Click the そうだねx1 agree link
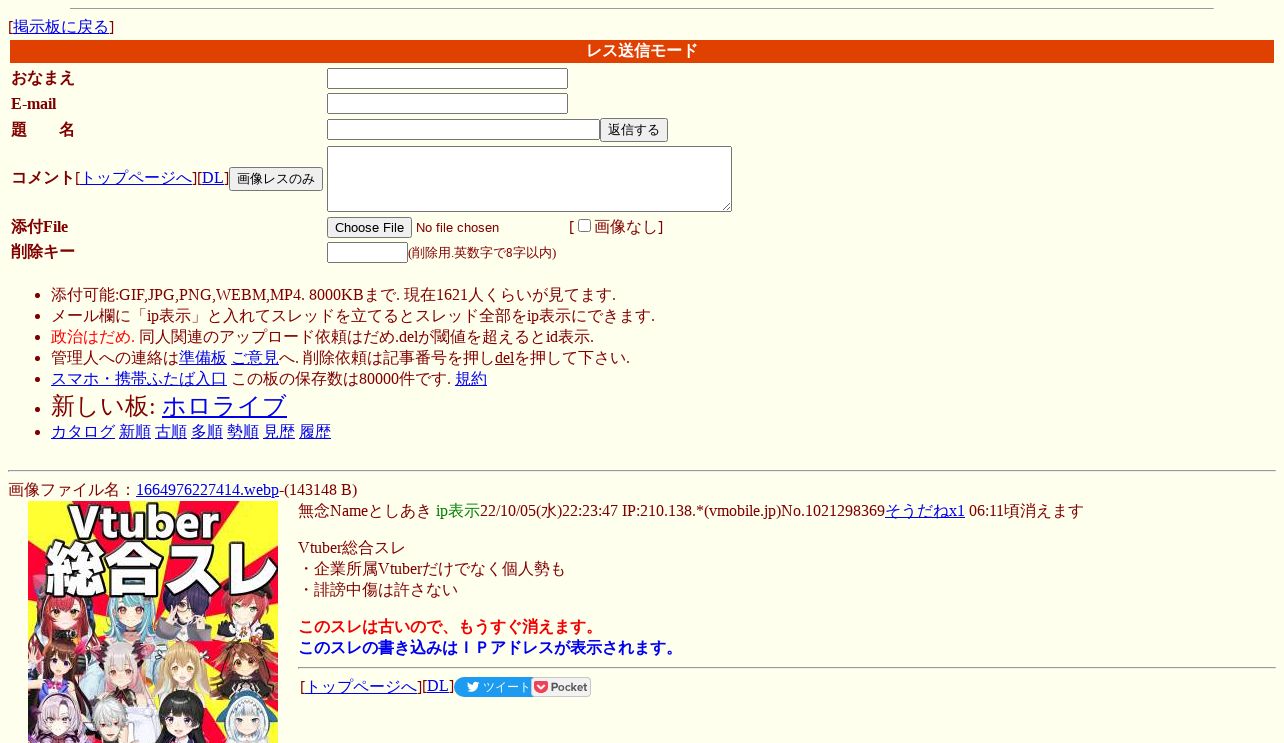 tap(925, 511)
